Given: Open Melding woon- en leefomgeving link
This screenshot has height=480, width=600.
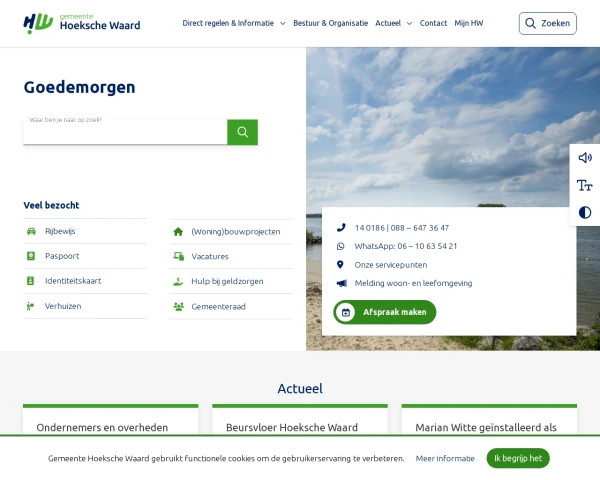Looking at the screenshot, I should [413, 283].
